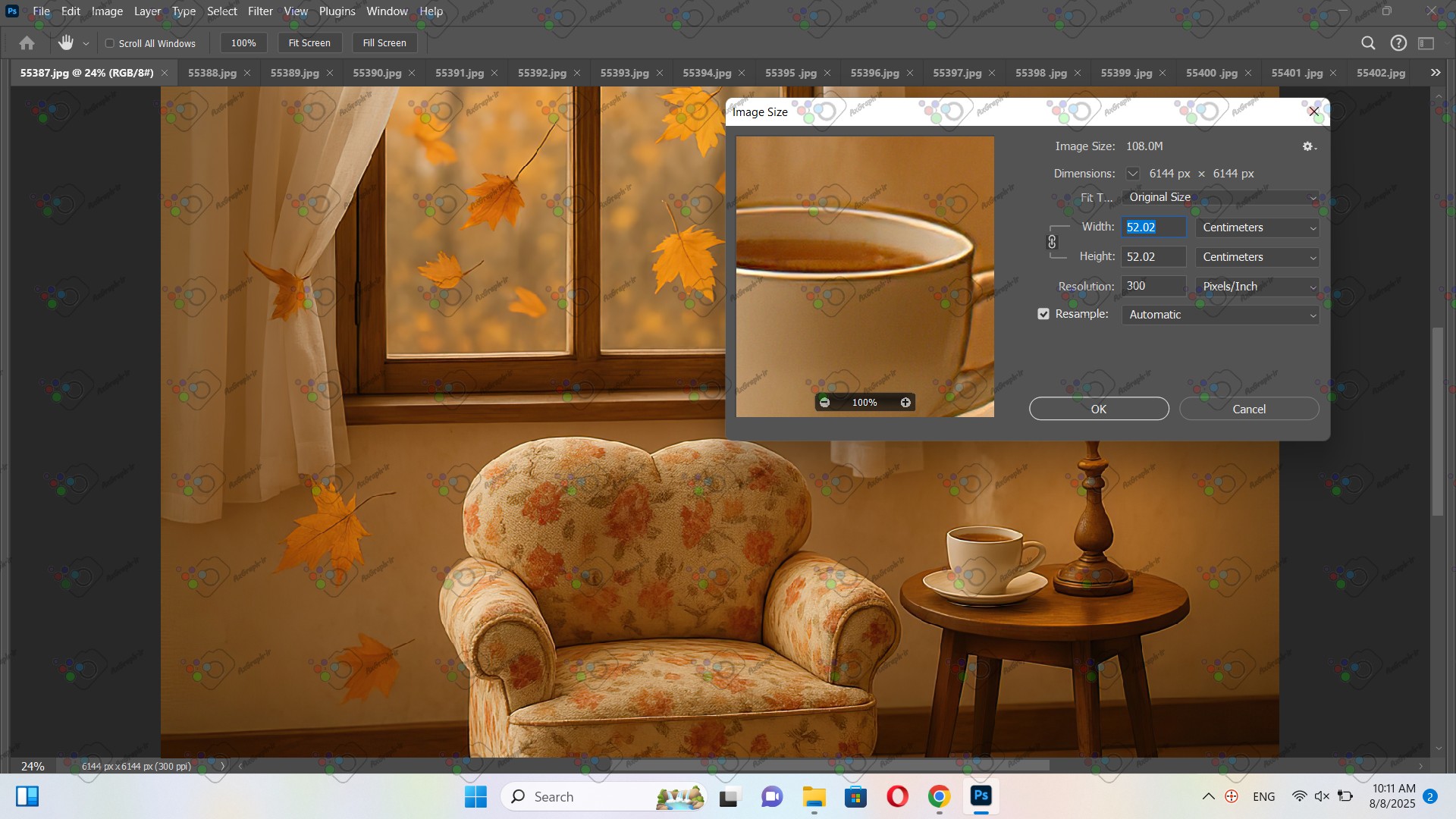Switch to the 55392.jpg tab
Image resolution: width=1456 pixels, height=819 pixels.
pos(541,73)
